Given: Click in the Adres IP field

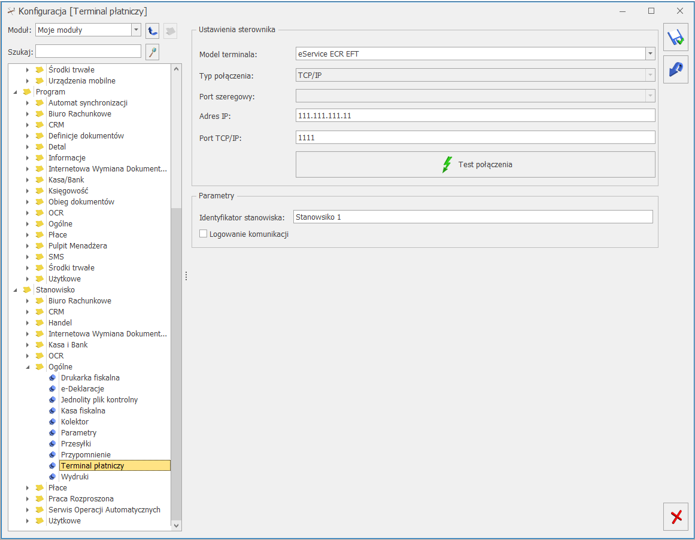Looking at the screenshot, I should click(475, 116).
